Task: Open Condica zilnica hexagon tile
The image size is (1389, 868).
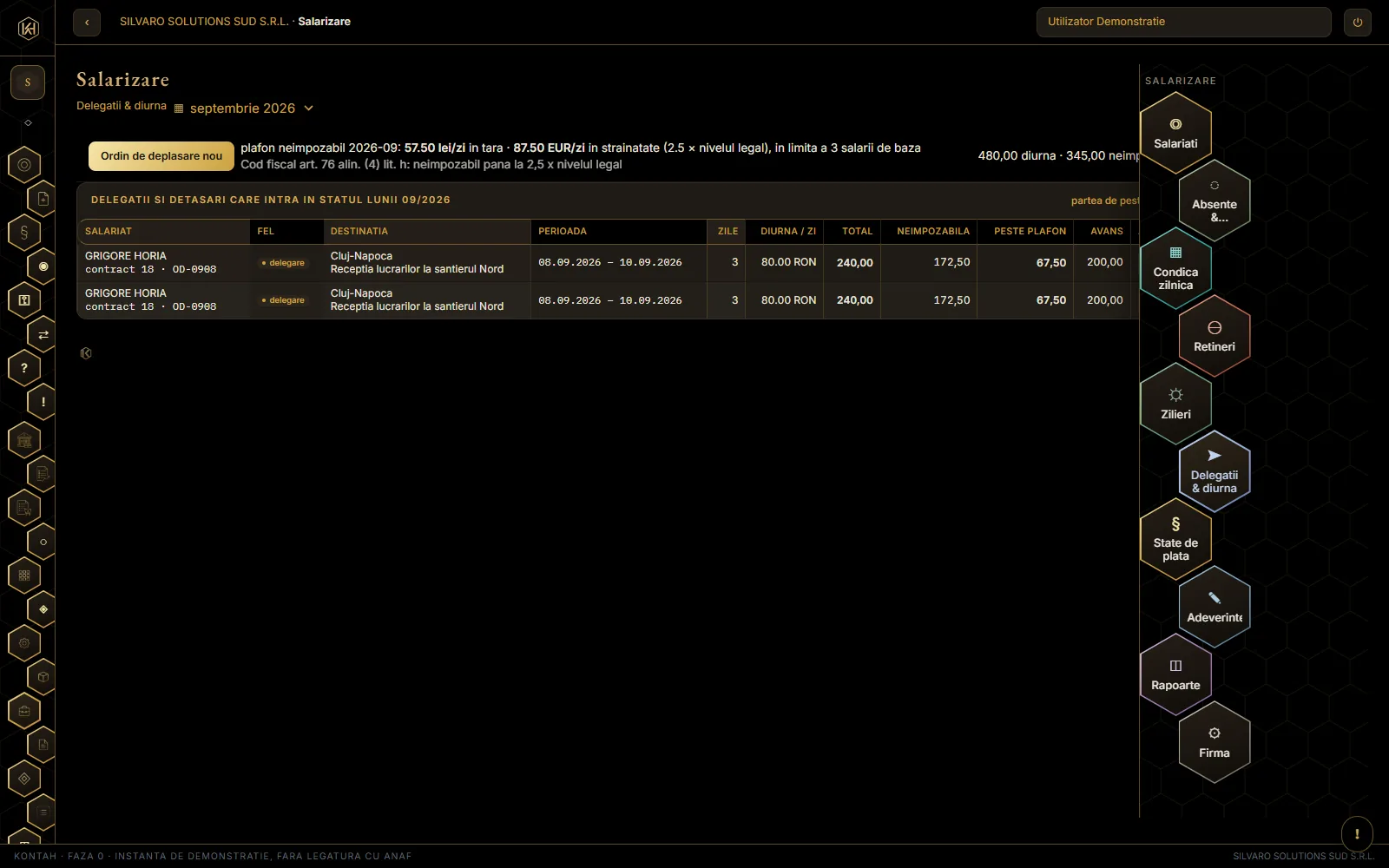Action: click(x=1175, y=268)
